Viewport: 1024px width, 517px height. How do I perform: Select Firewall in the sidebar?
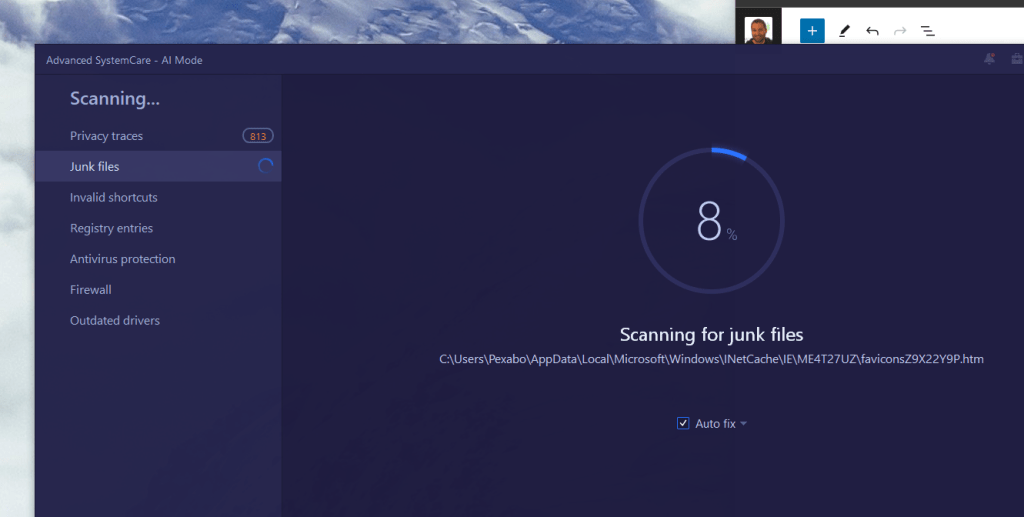pyautogui.click(x=158, y=289)
